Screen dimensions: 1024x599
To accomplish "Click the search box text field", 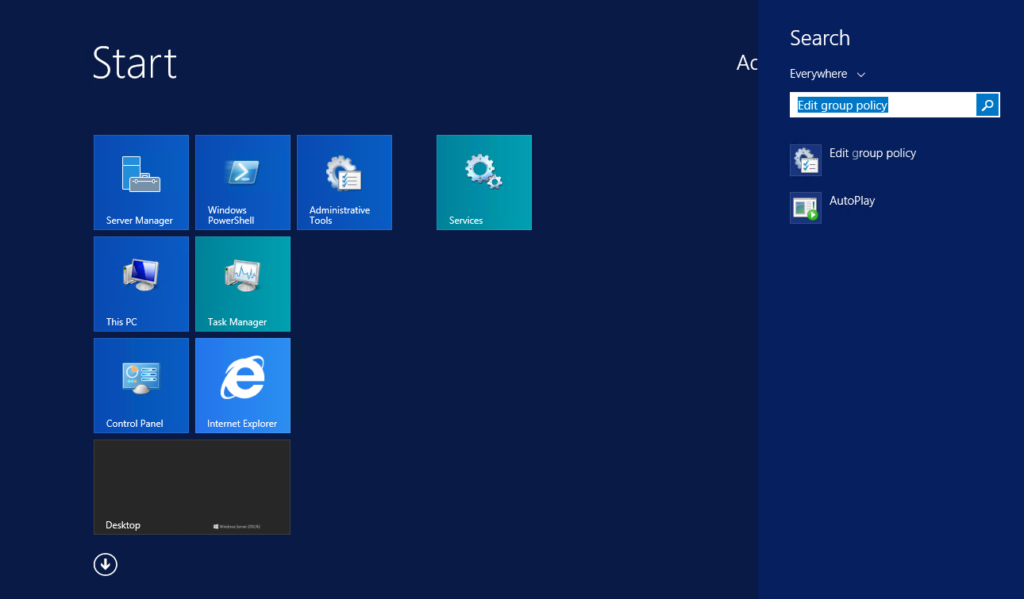I will click(882, 105).
